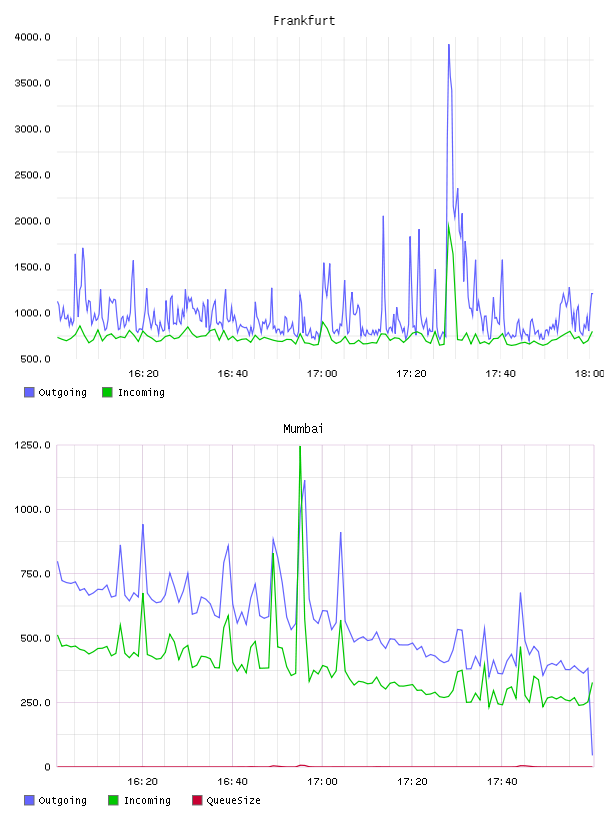The image size is (608, 816).
Task: Click the 0 y-axis label in Mumbai chart
Action: pyautogui.click(x=47, y=767)
